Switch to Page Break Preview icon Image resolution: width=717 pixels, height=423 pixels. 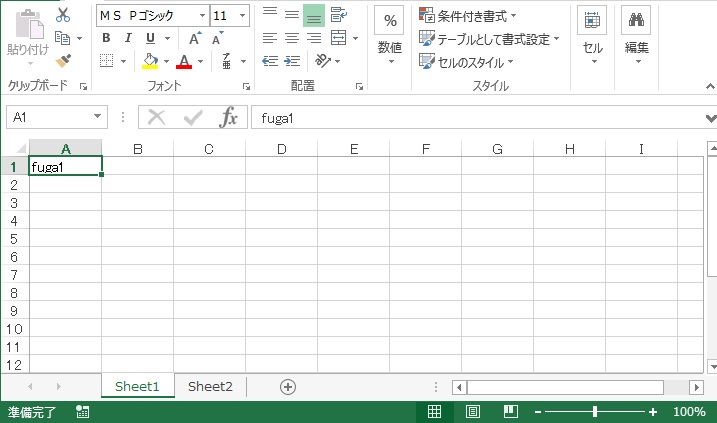tap(511, 412)
